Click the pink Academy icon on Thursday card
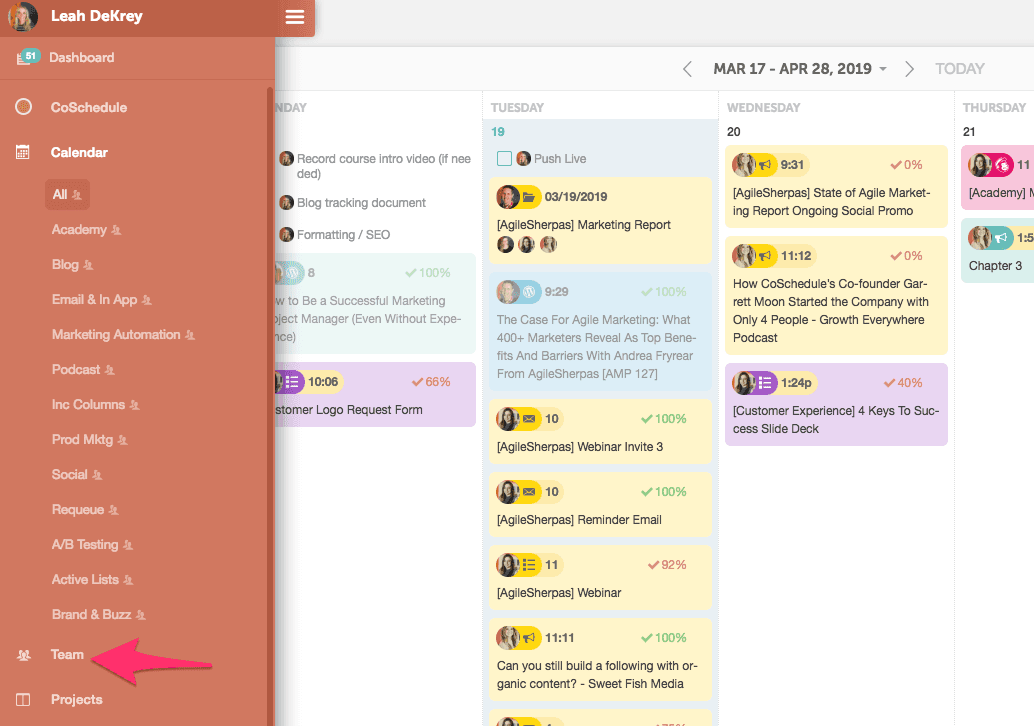This screenshot has width=1034, height=726. [x=1002, y=165]
